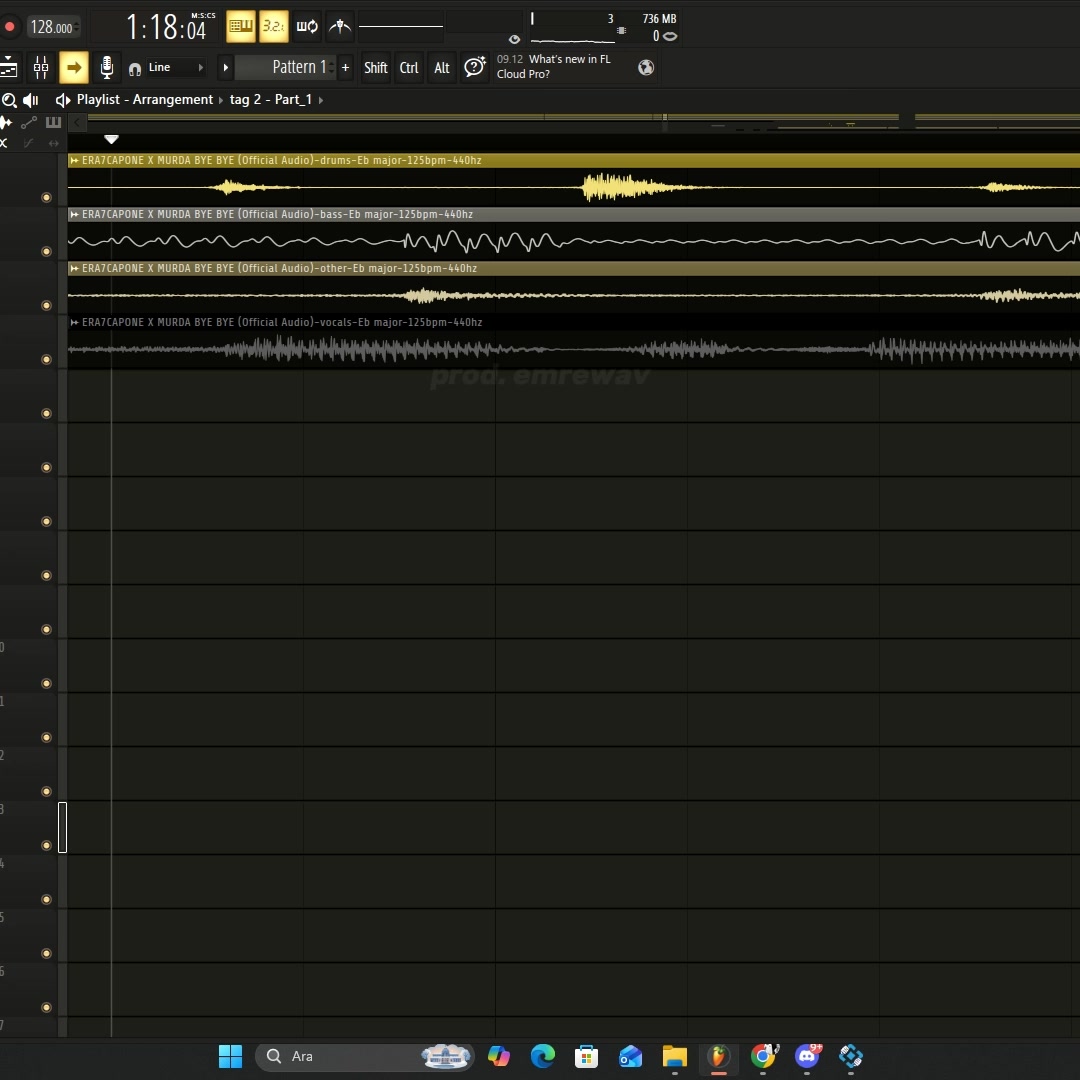Click tag 2 - Part_1 breadcrumb
Viewport: 1080px width, 1080px height.
(x=271, y=99)
